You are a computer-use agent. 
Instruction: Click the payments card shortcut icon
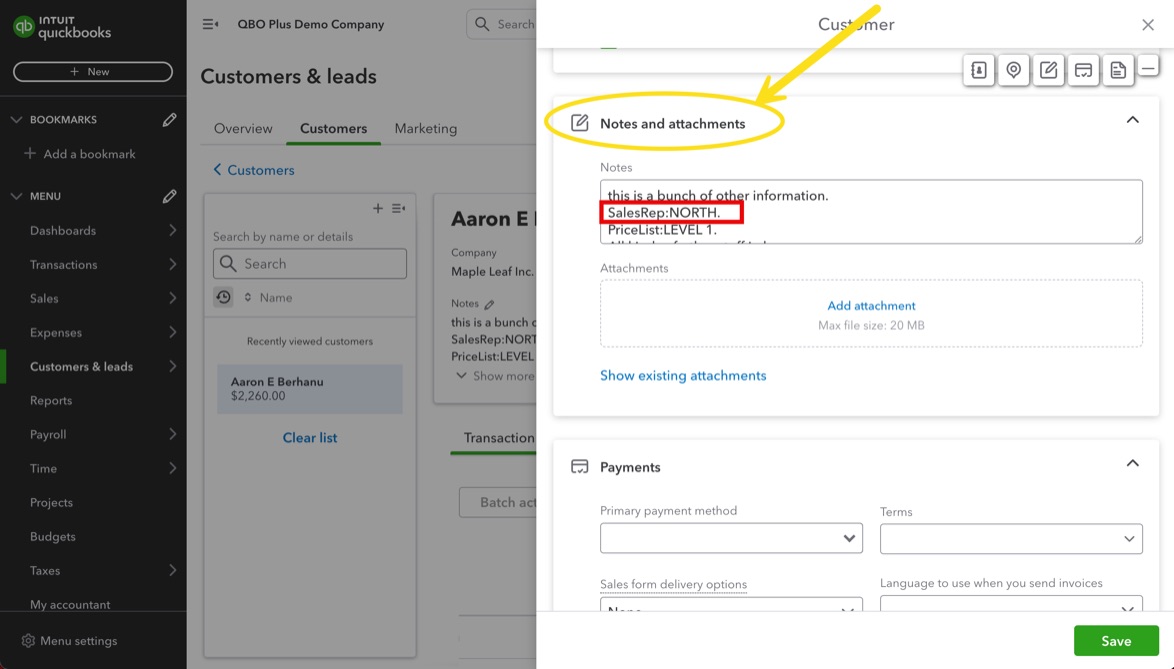coord(1083,70)
